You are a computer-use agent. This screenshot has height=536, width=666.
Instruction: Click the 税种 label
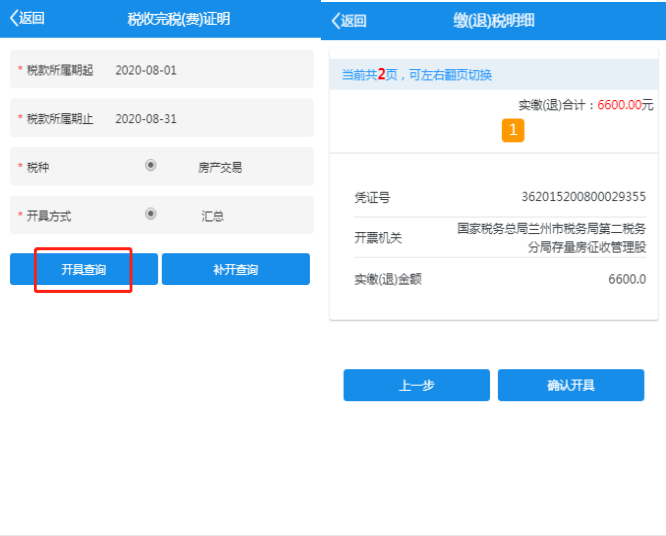pyautogui.click(x=38, y=167)
